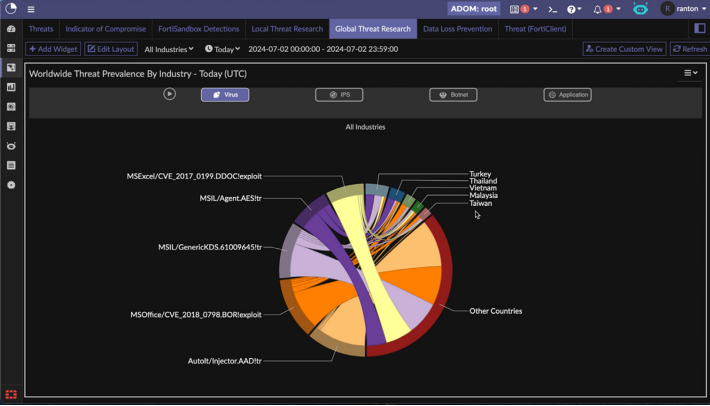Expand the All Industries dropdown

pos(169,49)
